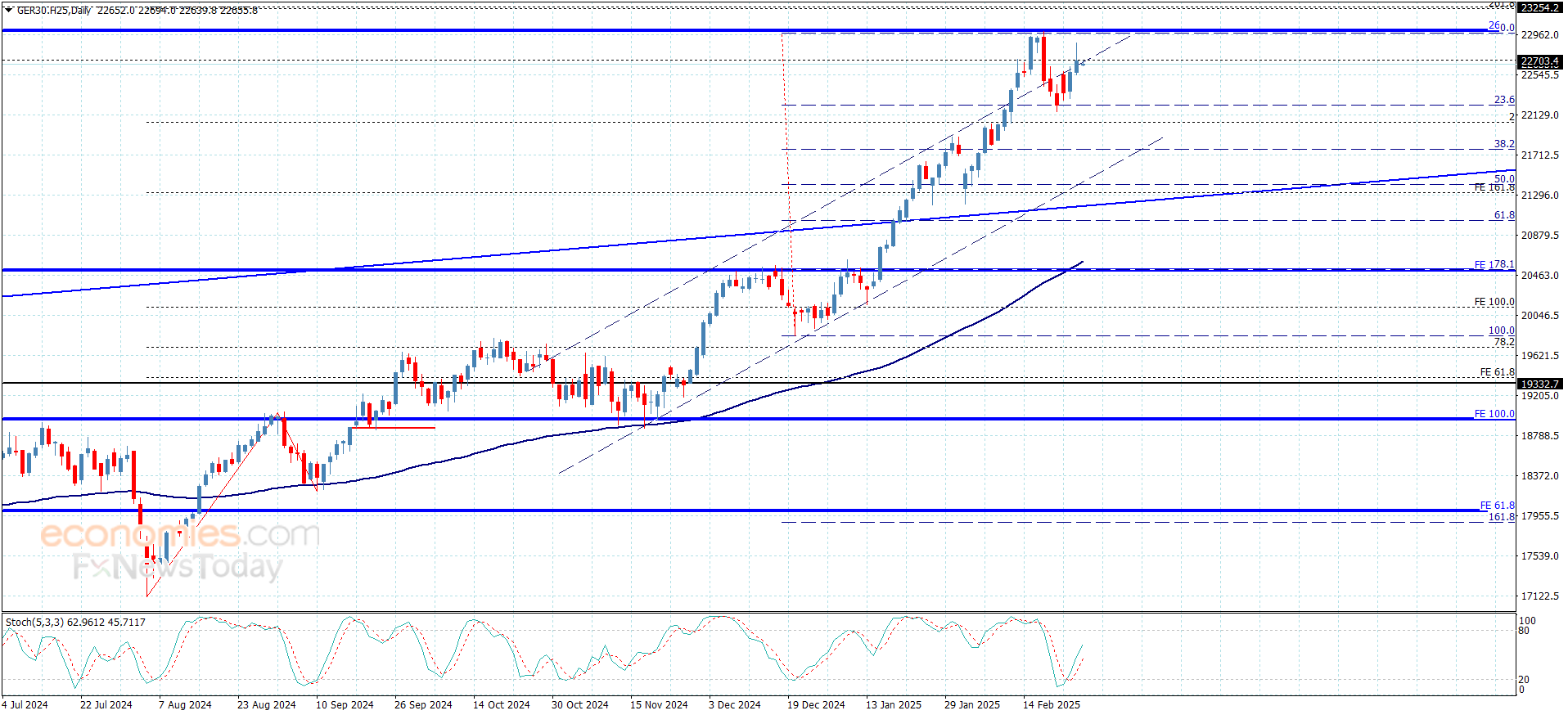Image resolution: width=1568 pixels, height=715 pixels.
Task: Click the 23 Aug 2024 date label
Action: [266, 705]
